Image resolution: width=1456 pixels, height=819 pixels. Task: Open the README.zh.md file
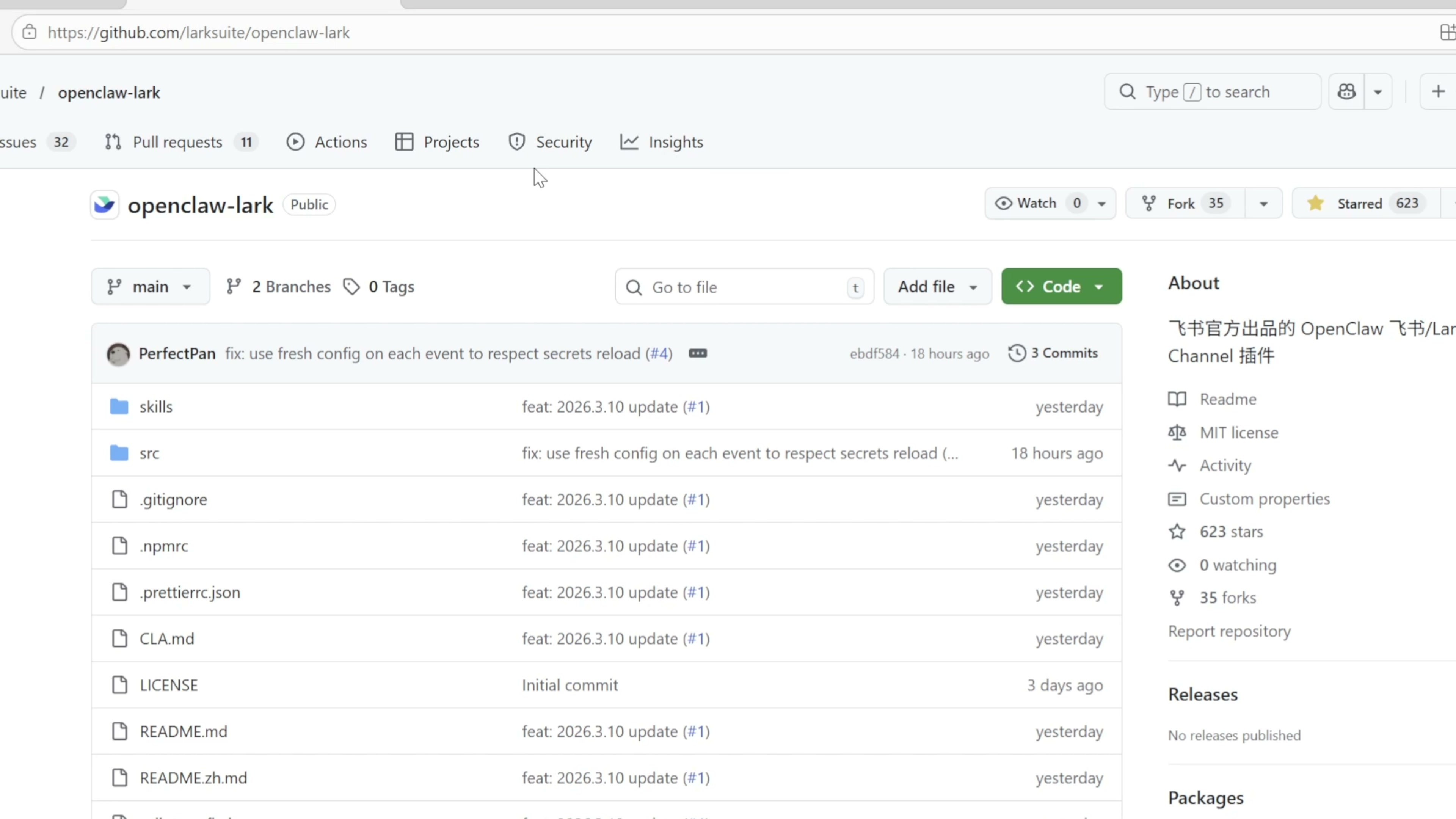pyautogui.click(x=193, y=778)
